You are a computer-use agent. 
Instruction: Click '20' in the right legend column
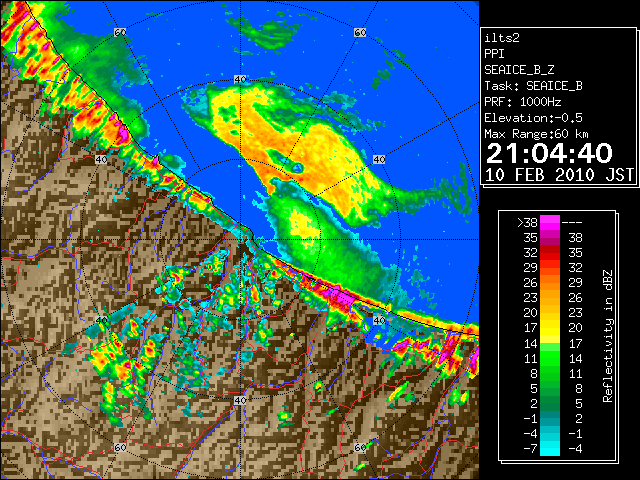(x=576, y=328)
